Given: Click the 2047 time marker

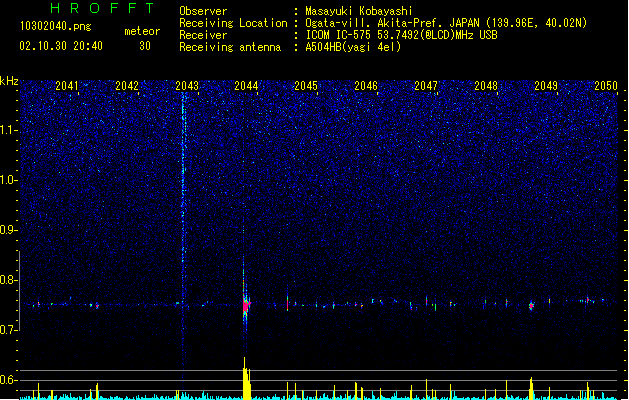Looking at the screenshot, I should tap(426, 86).
